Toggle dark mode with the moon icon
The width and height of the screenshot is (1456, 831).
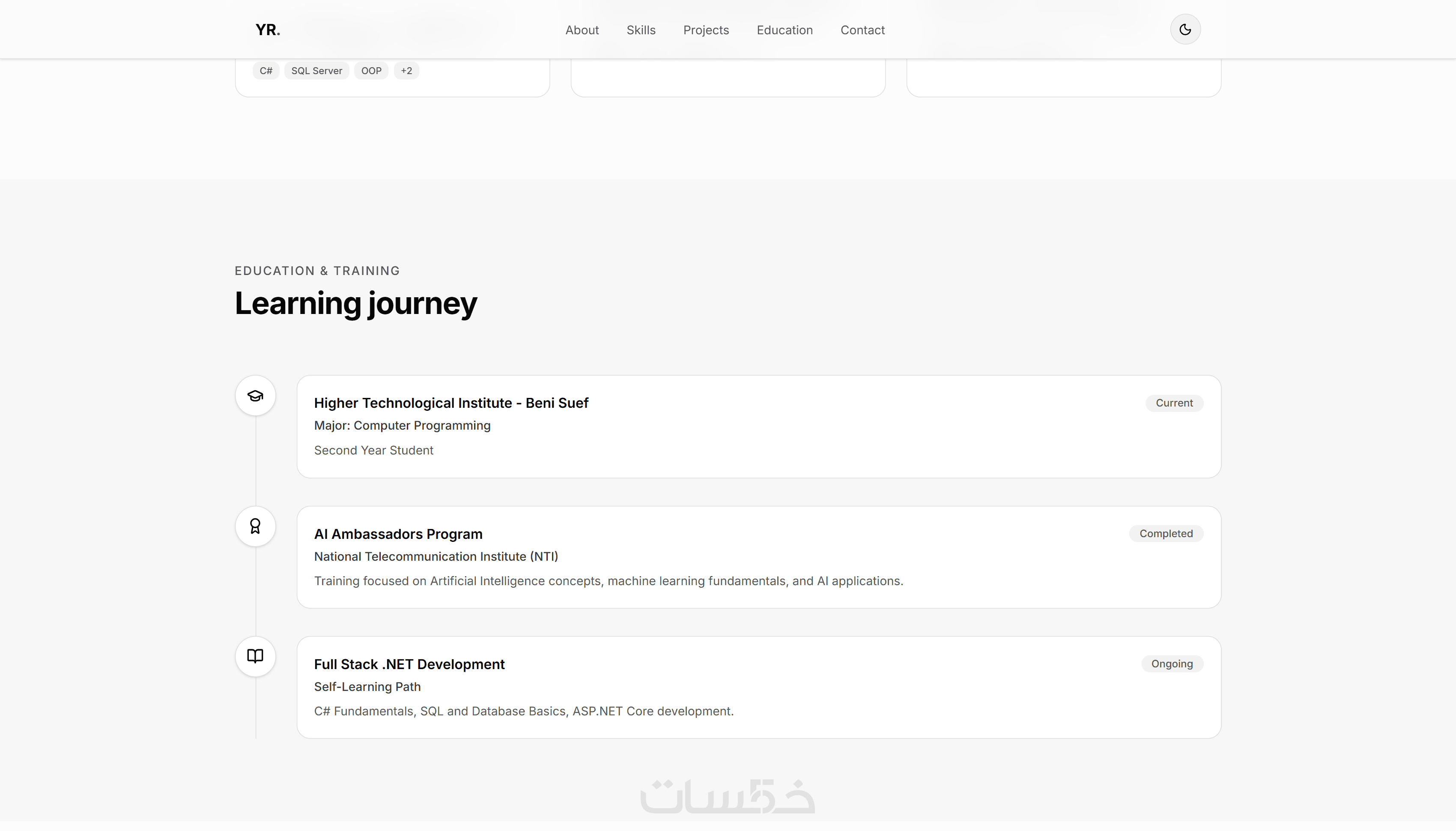[1185, 30]
